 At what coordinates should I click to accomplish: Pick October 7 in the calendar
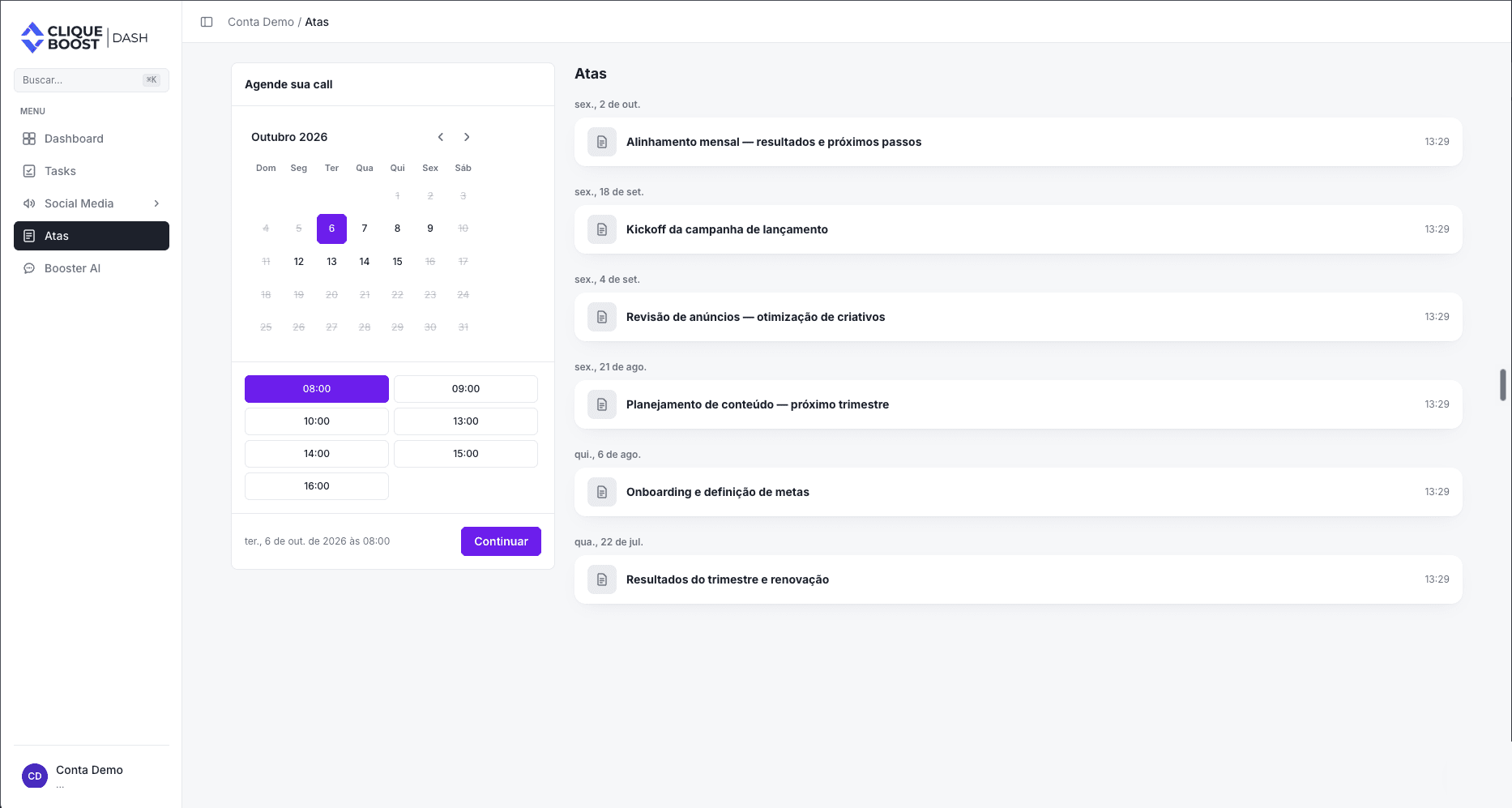tap(365, 229)
